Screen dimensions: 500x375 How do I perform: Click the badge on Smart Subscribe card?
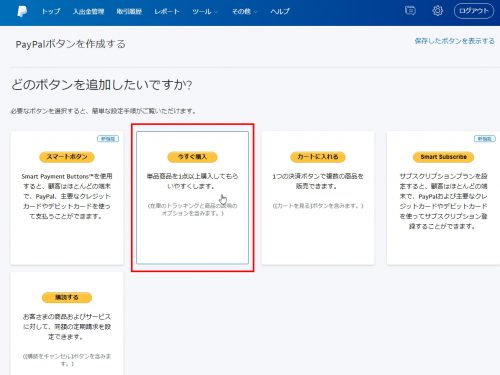[x=485, y=139]
